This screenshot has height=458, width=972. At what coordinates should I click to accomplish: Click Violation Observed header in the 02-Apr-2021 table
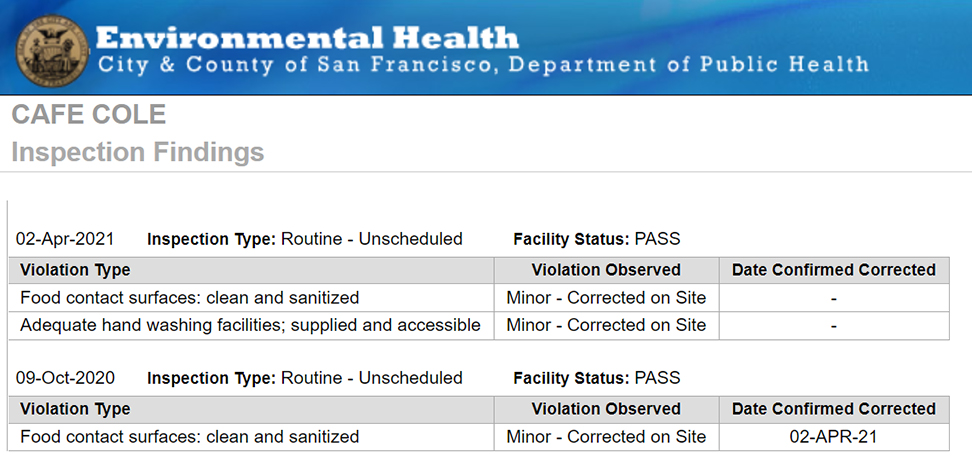click(606, 270)
